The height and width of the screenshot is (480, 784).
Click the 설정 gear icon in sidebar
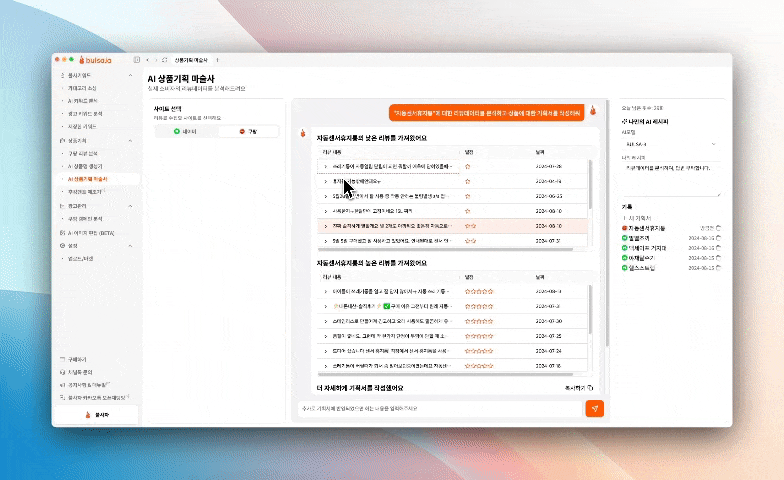pyautogui.click(x=62, y=246)
